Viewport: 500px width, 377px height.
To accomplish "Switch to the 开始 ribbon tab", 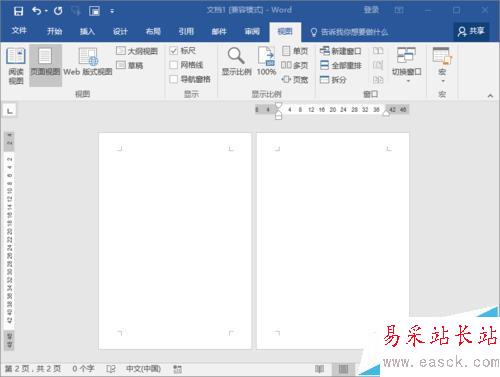I will [x=54, y=31].
